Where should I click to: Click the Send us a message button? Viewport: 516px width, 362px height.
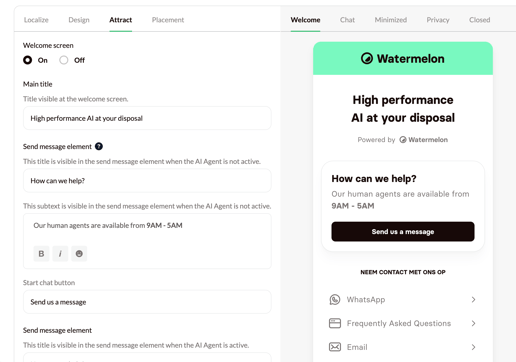[403, 232]
